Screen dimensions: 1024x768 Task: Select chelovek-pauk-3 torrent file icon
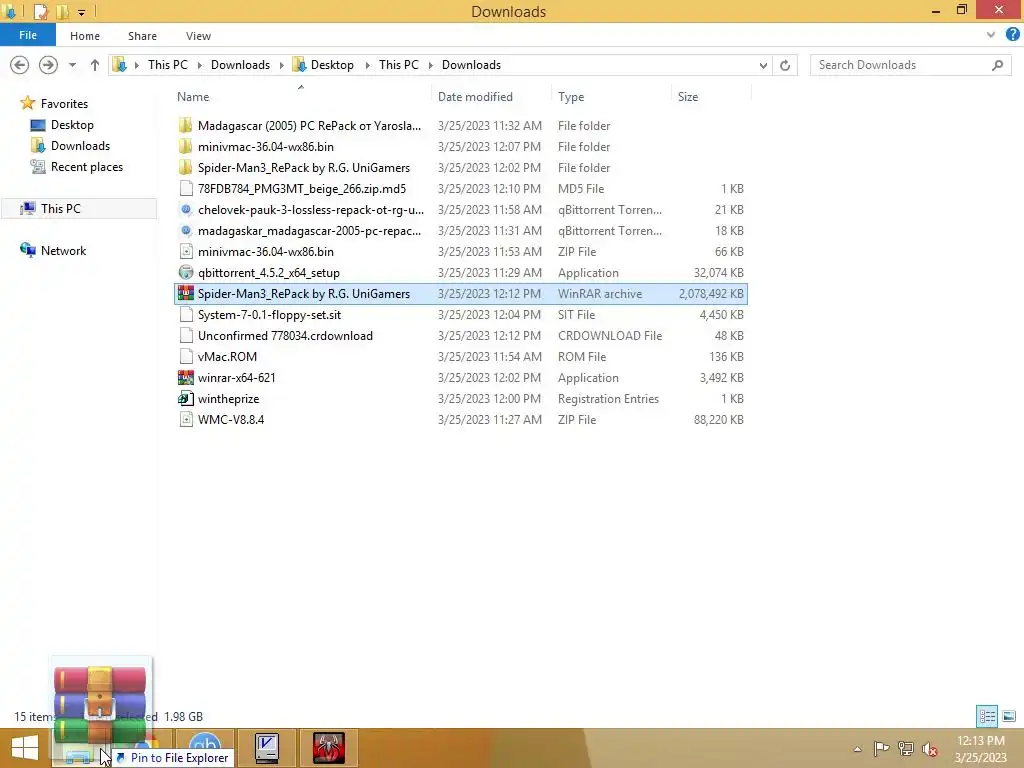[185, 210]
